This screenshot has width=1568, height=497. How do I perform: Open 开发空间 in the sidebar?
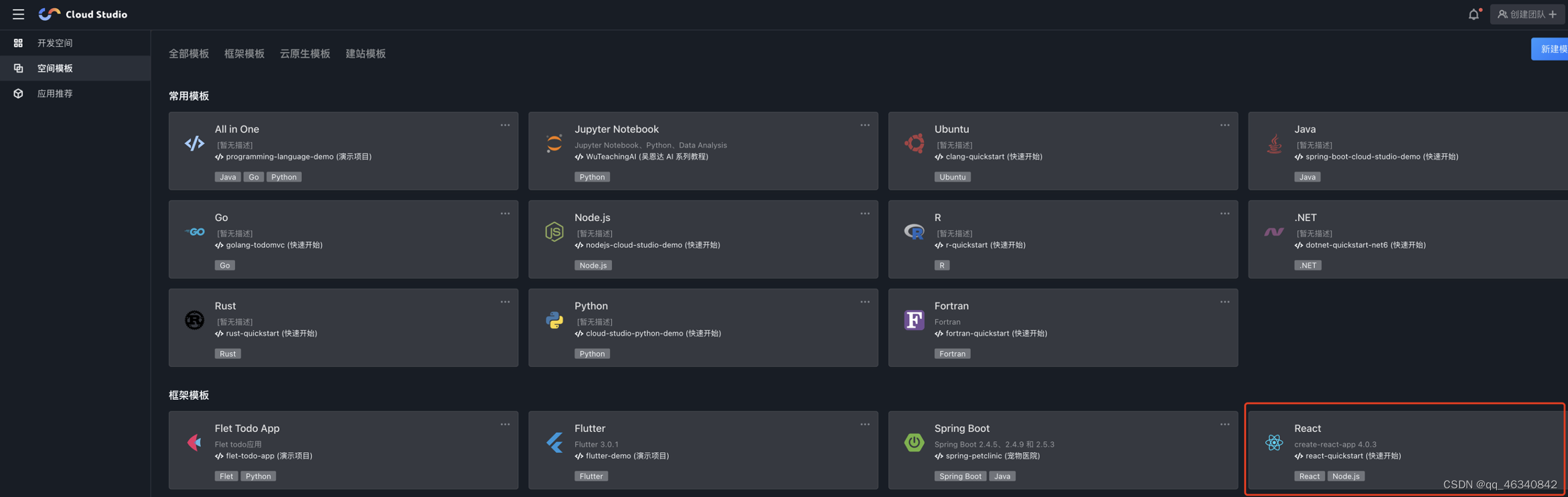[75, 43]
